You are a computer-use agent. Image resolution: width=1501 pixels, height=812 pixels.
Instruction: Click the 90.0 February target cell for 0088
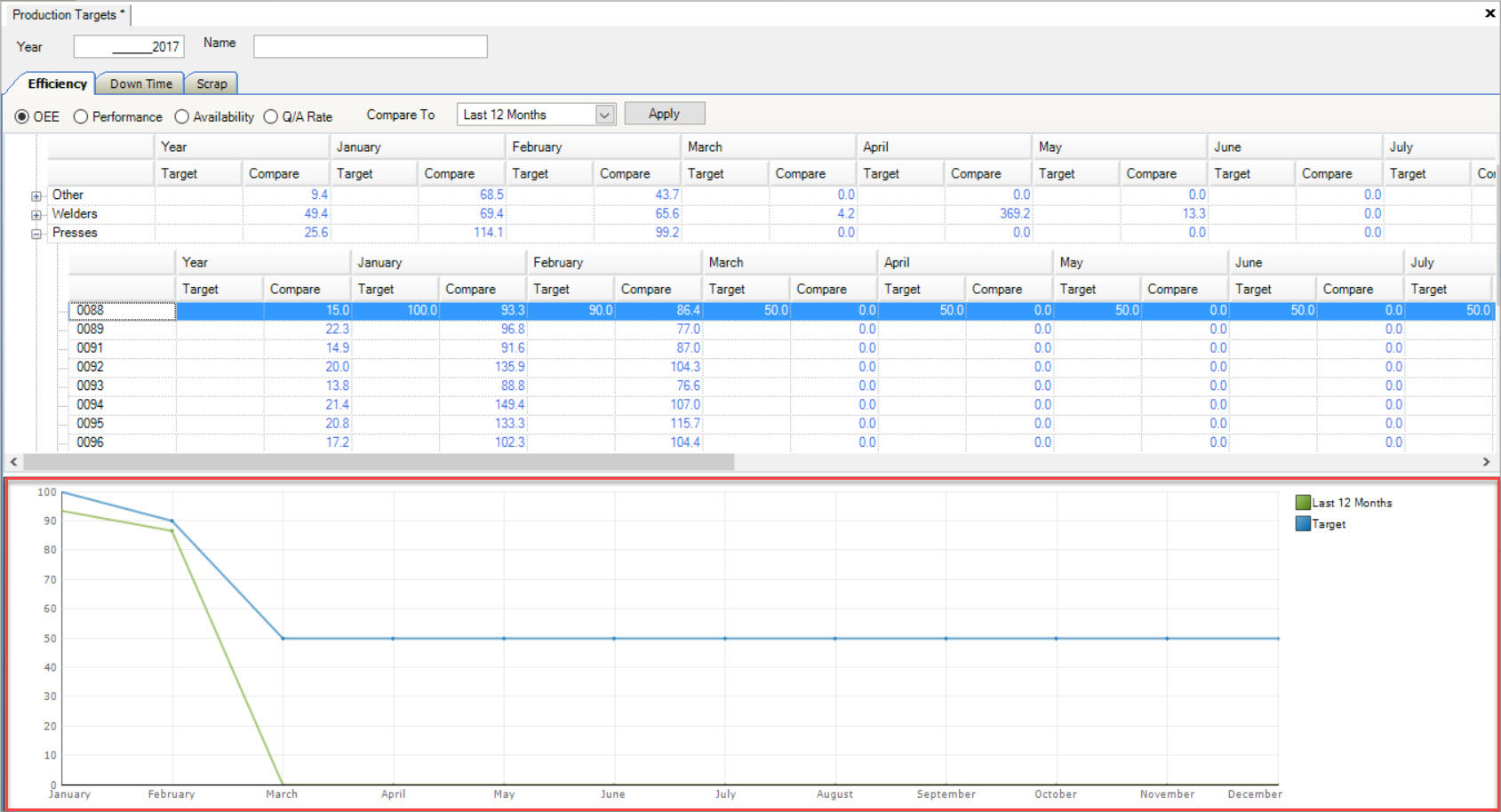[x=571, y=310]
